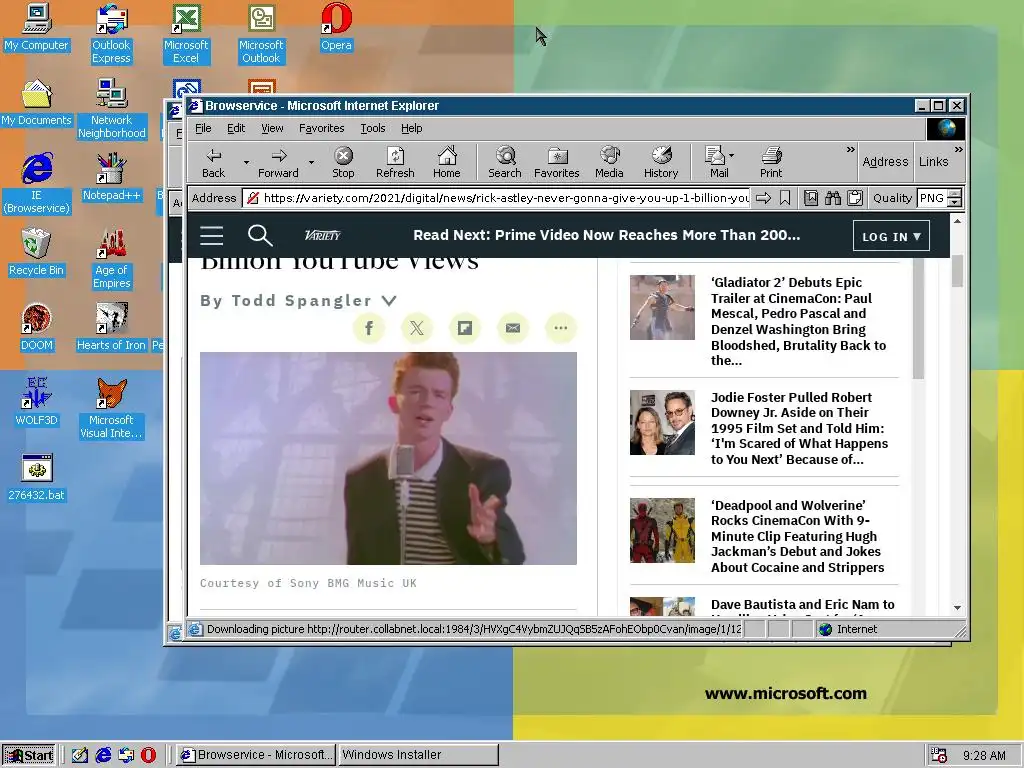The width and height of the screenshot is (1024, 768).
Task: Click the binoculars find icon
Action: point(833,198)
